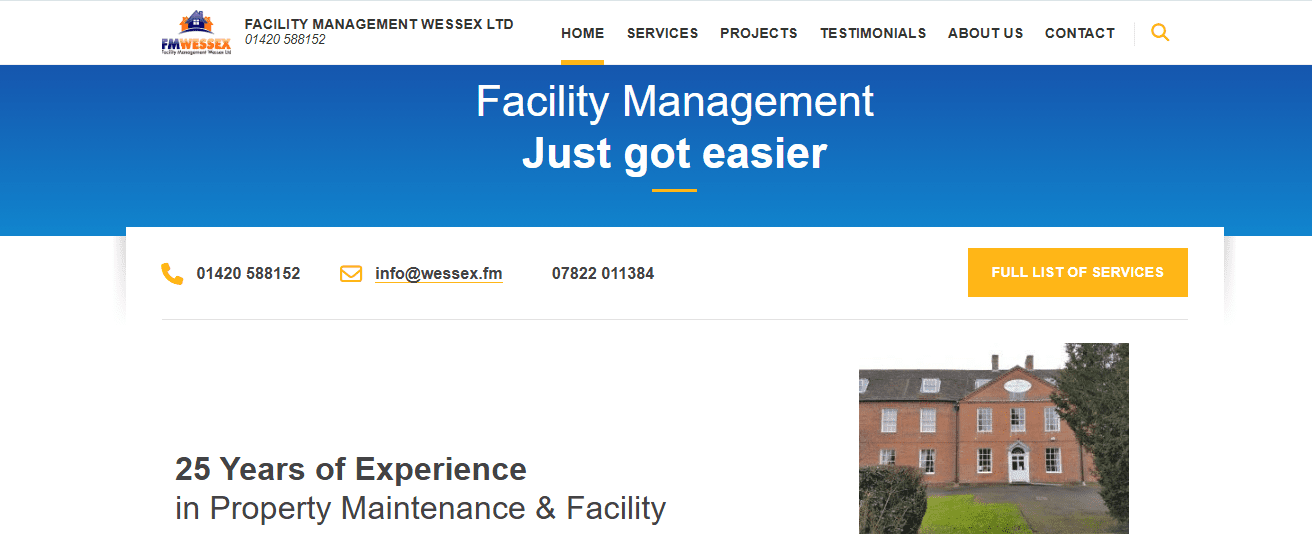The width and height of the screenshot is (1312, 534).
Task: Click Full List of Services button
Action: [x=1077, y=272]
